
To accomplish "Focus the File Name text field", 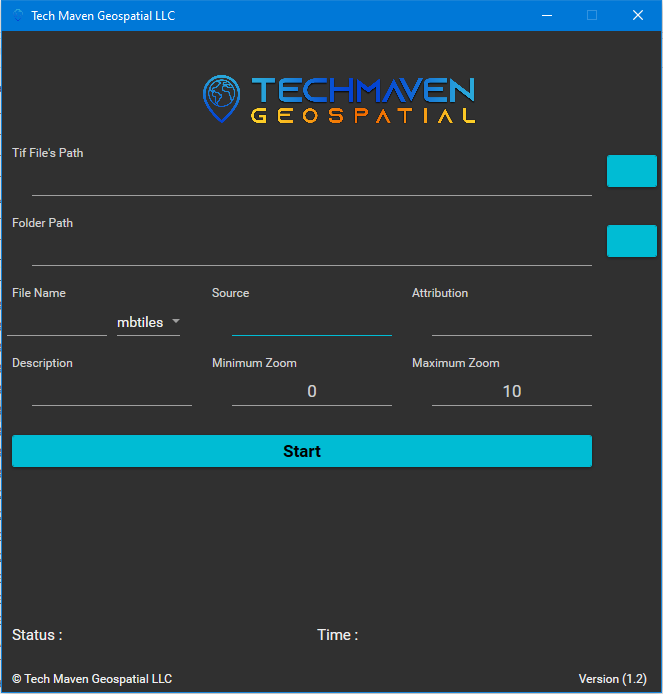I will coord(57,323).
